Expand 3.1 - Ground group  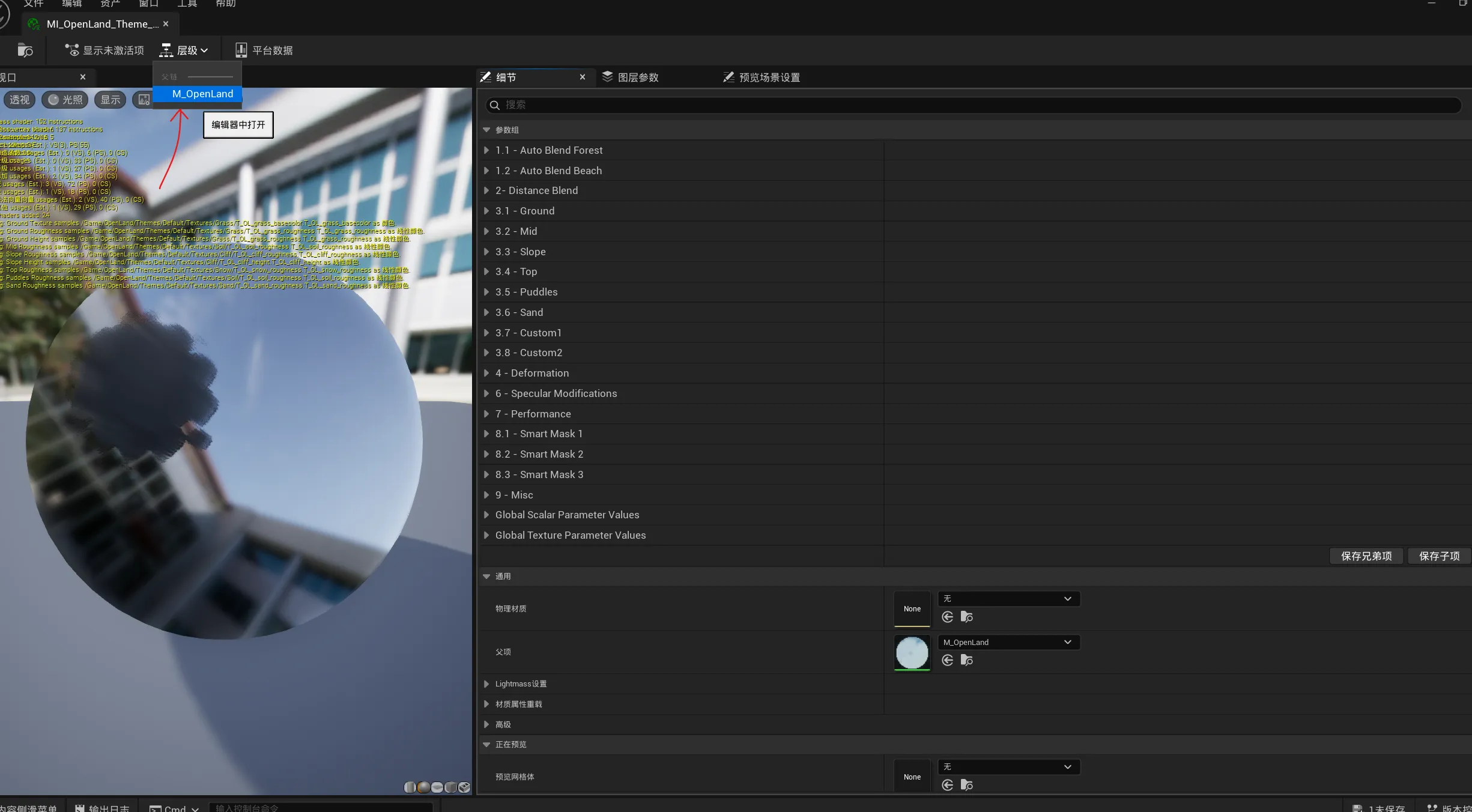click(x=486, y=211)
